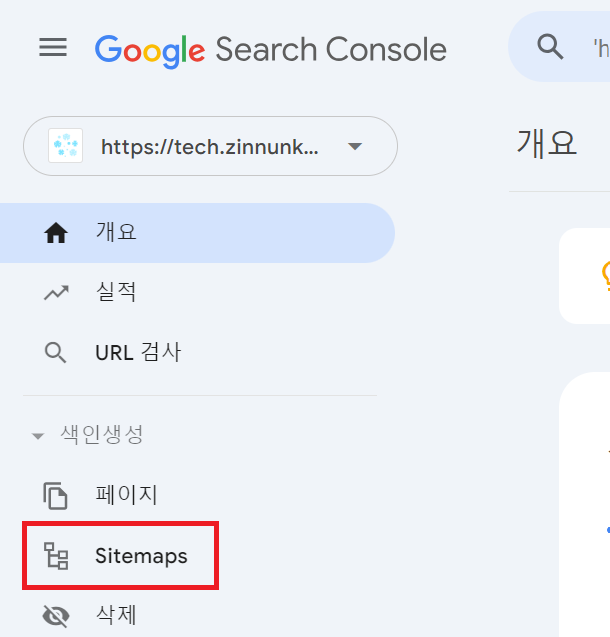This screenshot has width=610, height=637.
Task: Click the Sitemaps tree icon
Action: click(56, 556)
